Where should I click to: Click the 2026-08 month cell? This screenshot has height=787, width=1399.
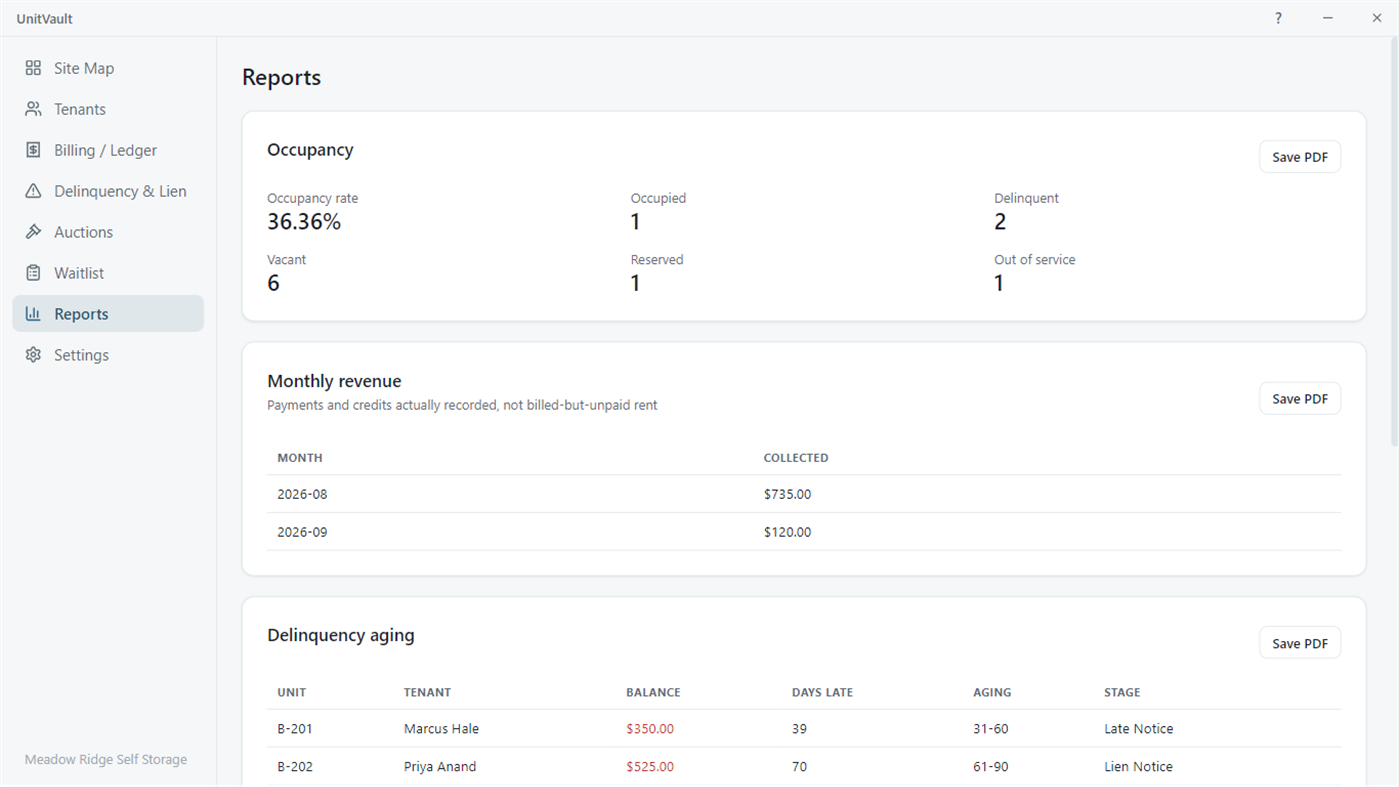[x=302, y=494]
